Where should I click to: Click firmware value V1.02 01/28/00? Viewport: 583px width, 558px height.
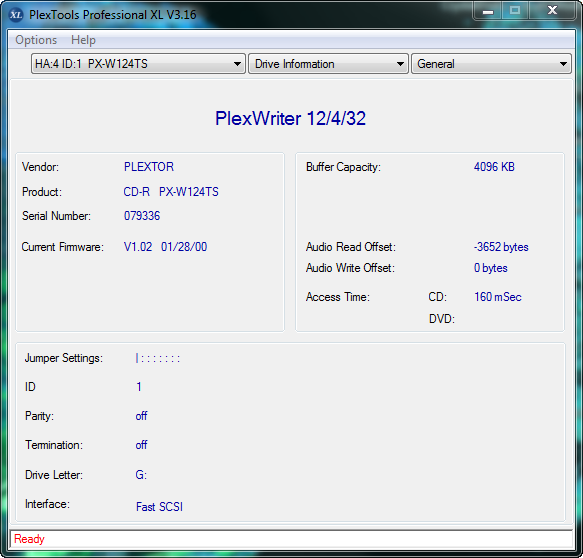click(x=165, y=247)
